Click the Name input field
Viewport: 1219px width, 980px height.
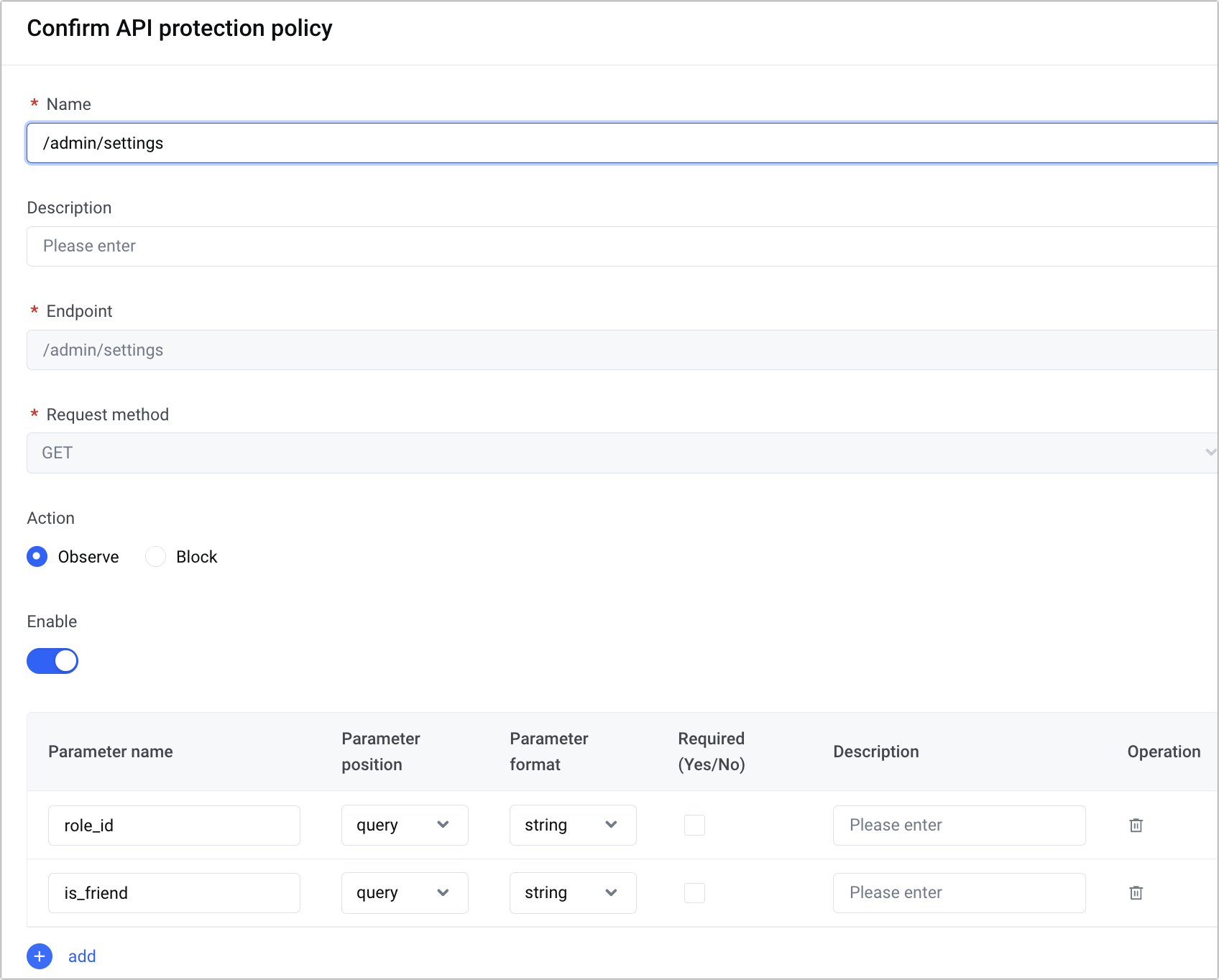coord(622,143)
